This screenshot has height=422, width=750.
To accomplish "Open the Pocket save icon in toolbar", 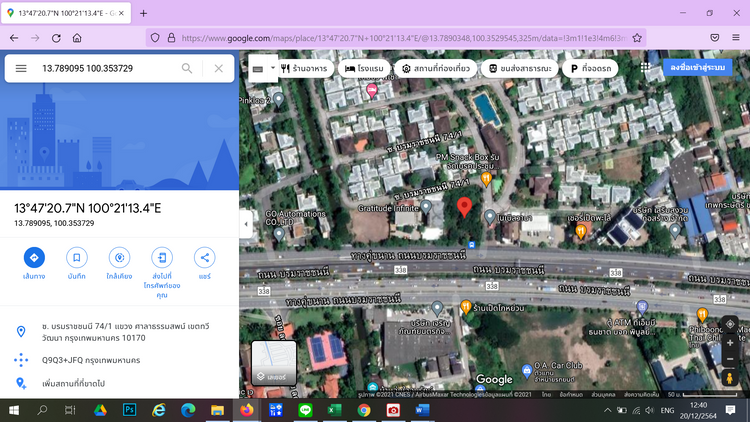I will (715, 38).
